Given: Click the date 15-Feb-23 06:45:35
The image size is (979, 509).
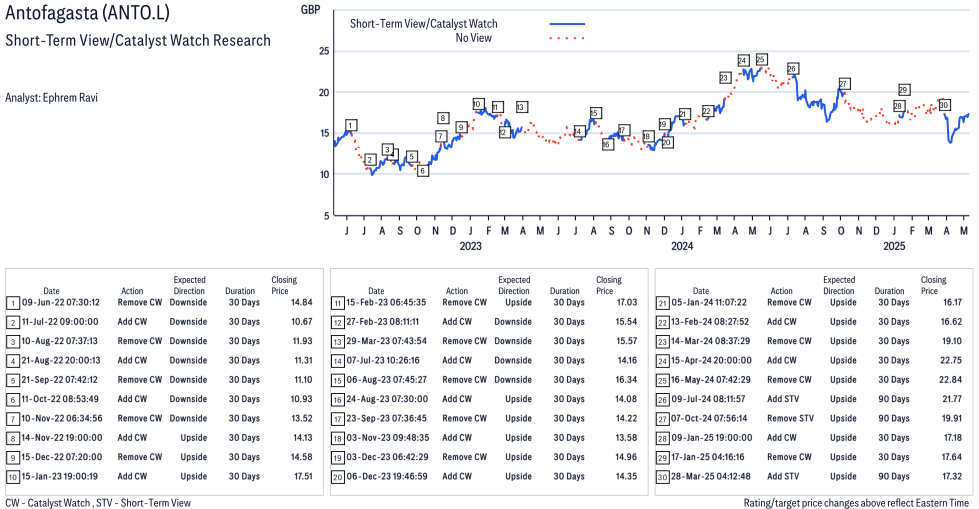Looking at the screenshot, I should (x=386, y=302).
